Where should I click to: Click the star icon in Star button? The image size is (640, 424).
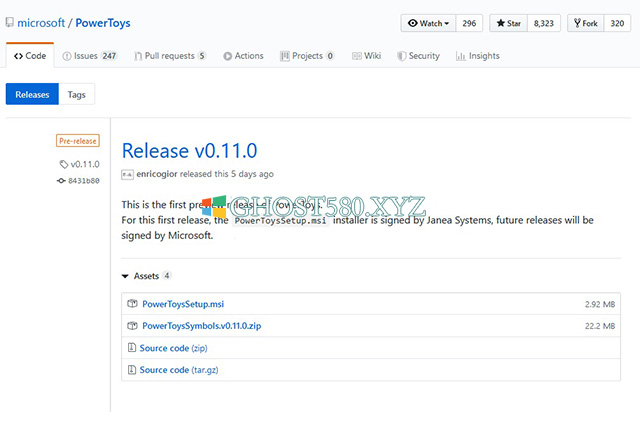(x=500, y=23)
